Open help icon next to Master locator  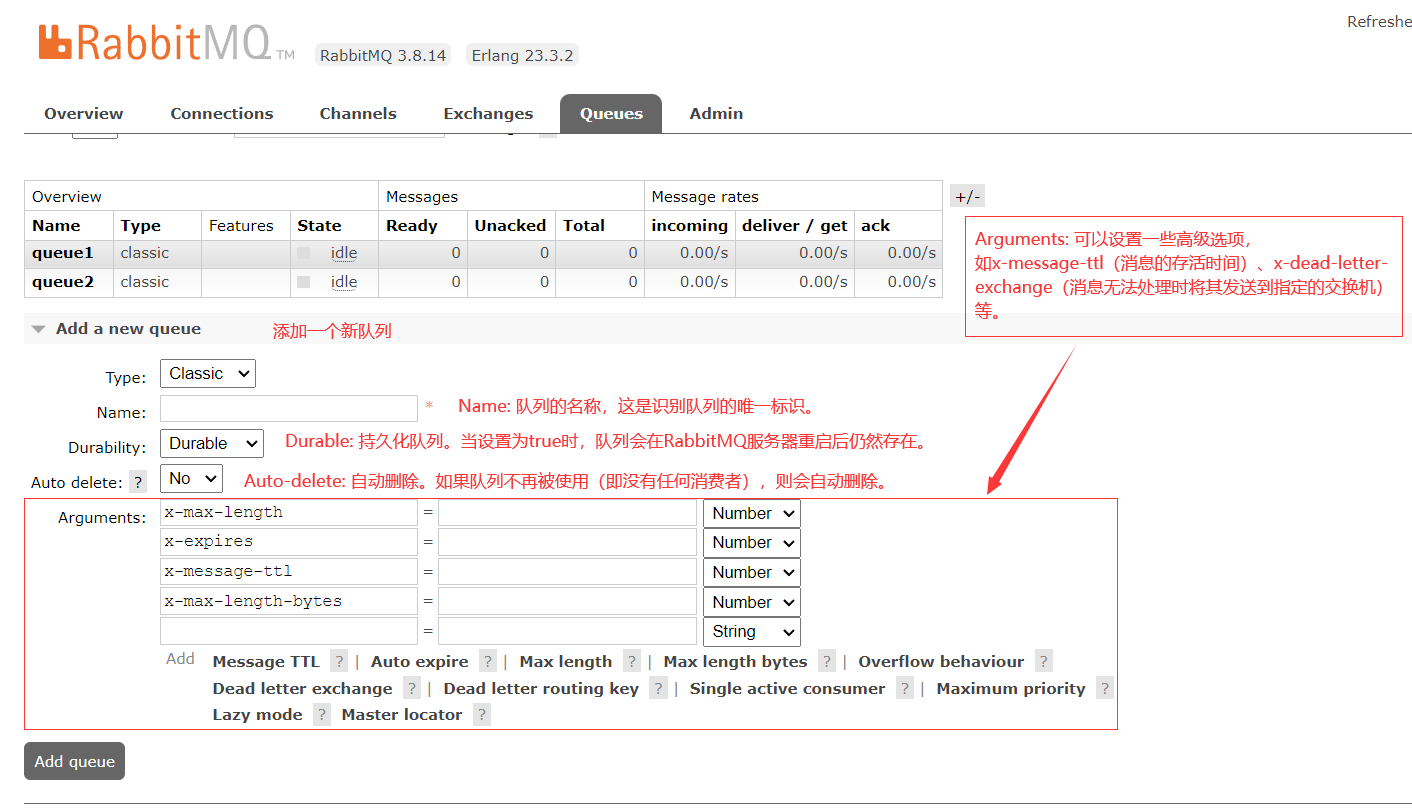[481, 714]
